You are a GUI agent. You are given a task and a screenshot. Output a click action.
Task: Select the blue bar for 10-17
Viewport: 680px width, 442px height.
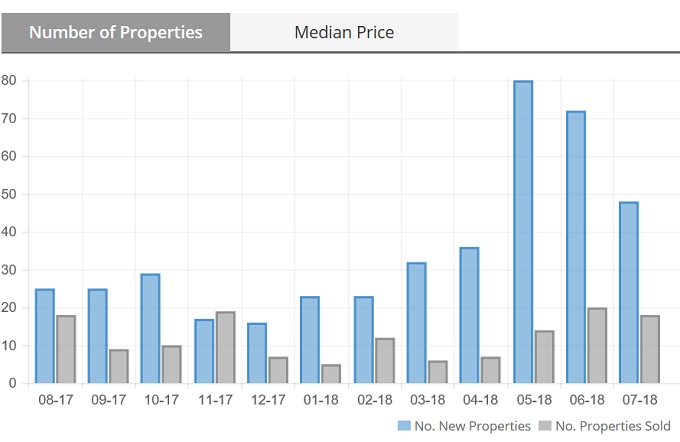click(150, 328)
